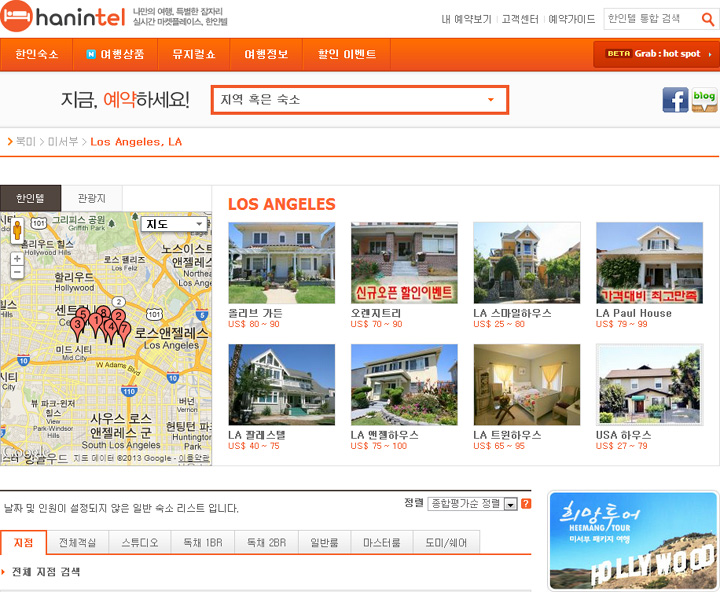Click Los Angeles, LA breadcrumb
The width and height of the screenshot is (720, 592).
(x=136, y=141)
